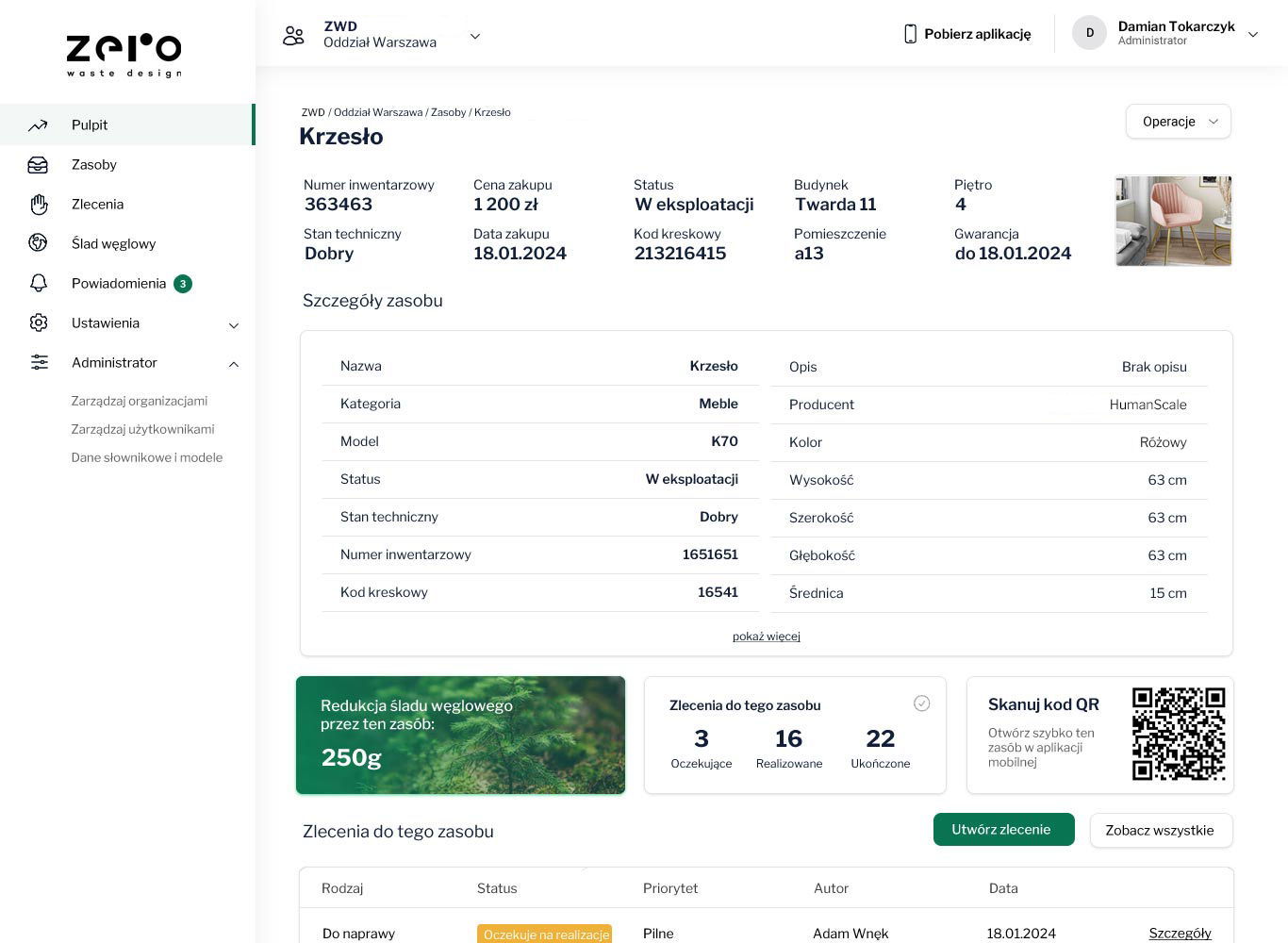
Task: Open Zarządzaj organizacjami submenu item
Action: point(140,401)
